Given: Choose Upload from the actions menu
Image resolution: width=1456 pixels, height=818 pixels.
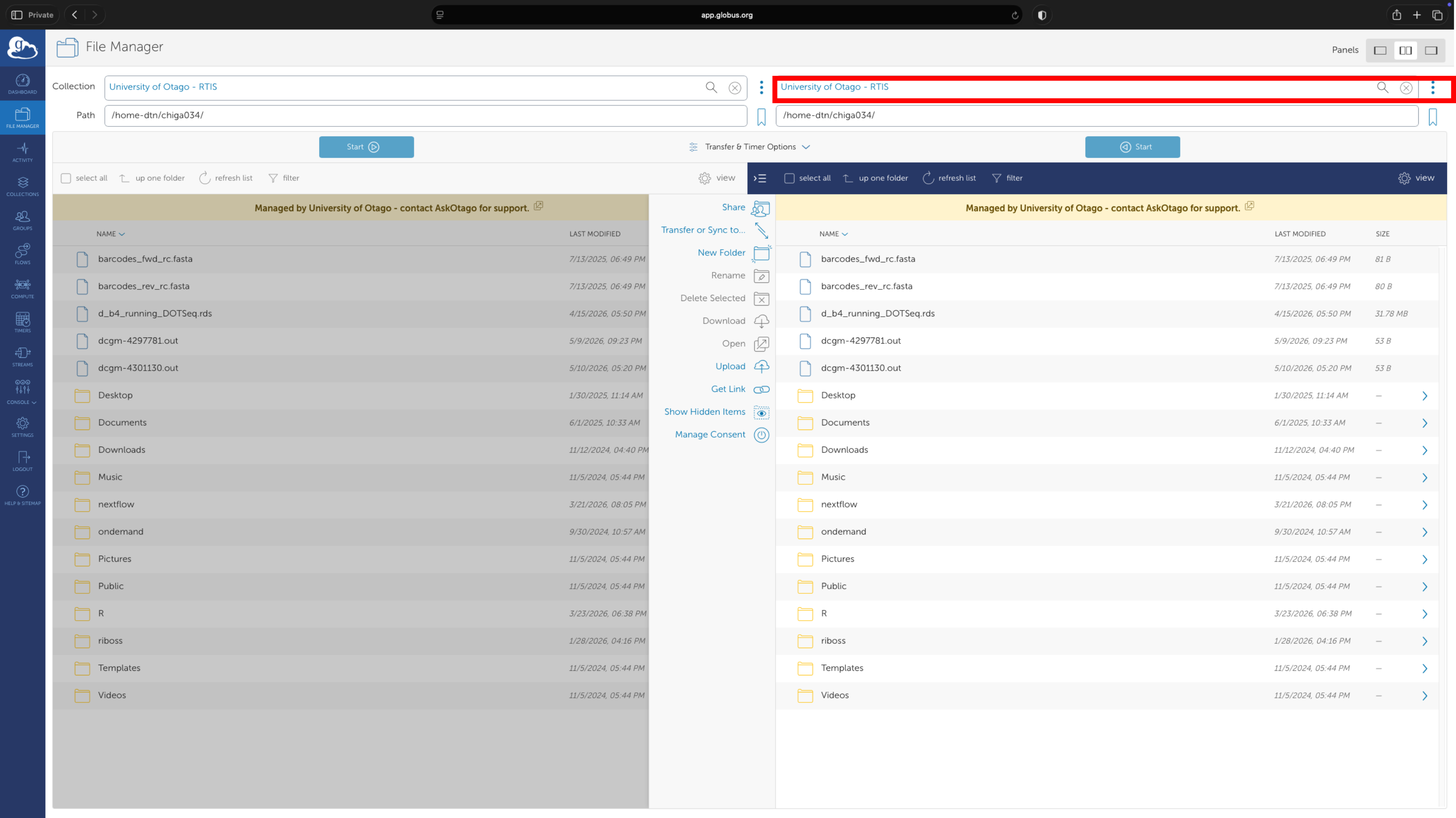Looking at the screenshot, I should (742, 367).
